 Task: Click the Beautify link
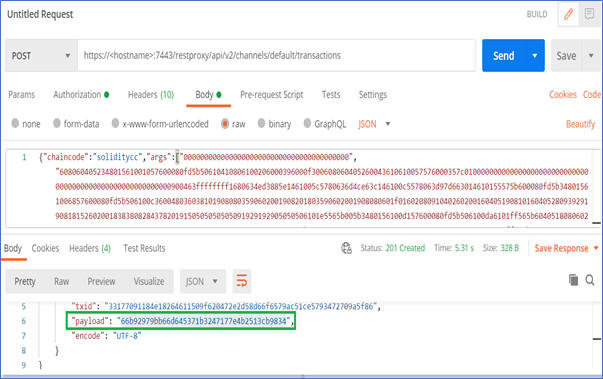580,124
